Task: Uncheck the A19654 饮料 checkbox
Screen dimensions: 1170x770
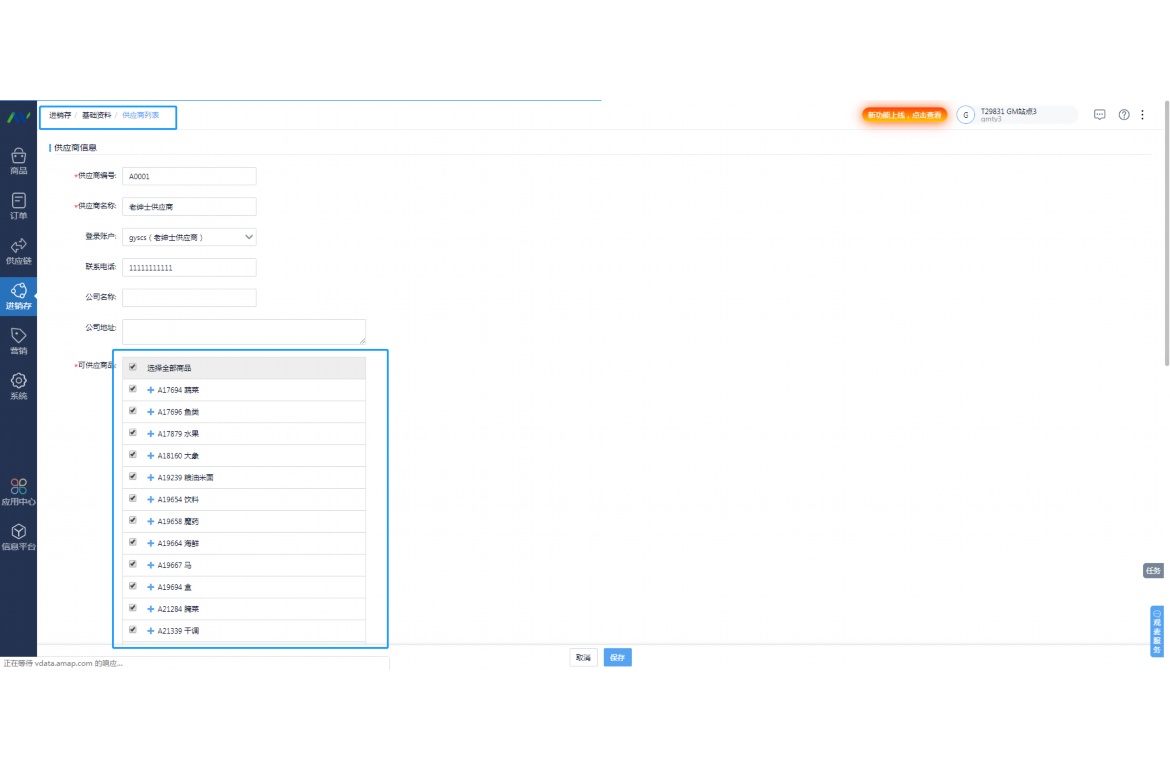Action: click(x=133, y=498)
